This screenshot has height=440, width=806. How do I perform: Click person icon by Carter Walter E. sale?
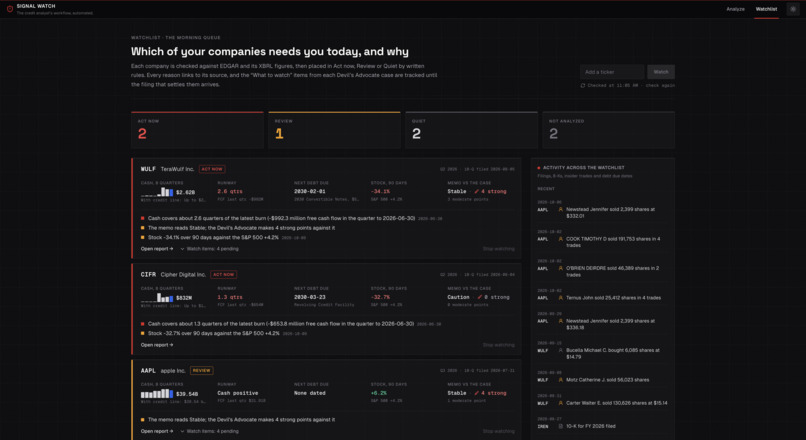(x=561, y=404)
